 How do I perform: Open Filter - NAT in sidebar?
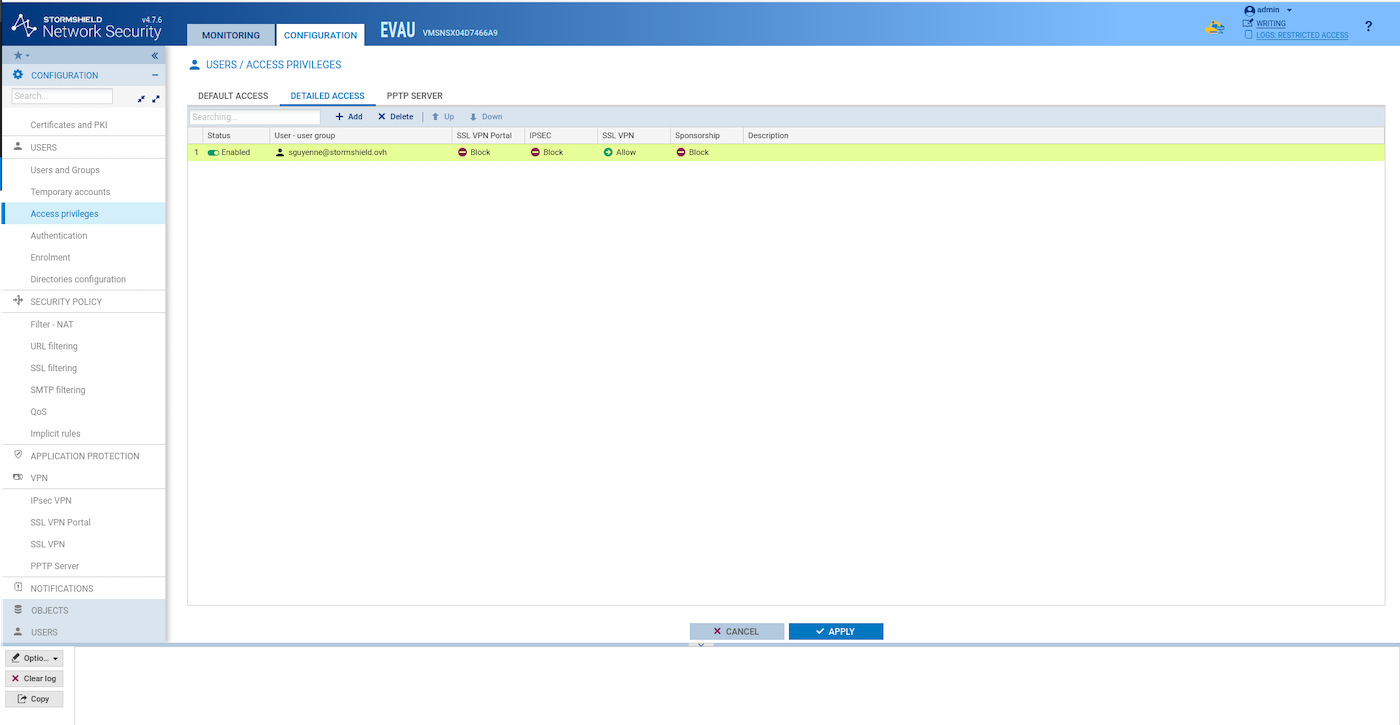(x=52, y=324)
